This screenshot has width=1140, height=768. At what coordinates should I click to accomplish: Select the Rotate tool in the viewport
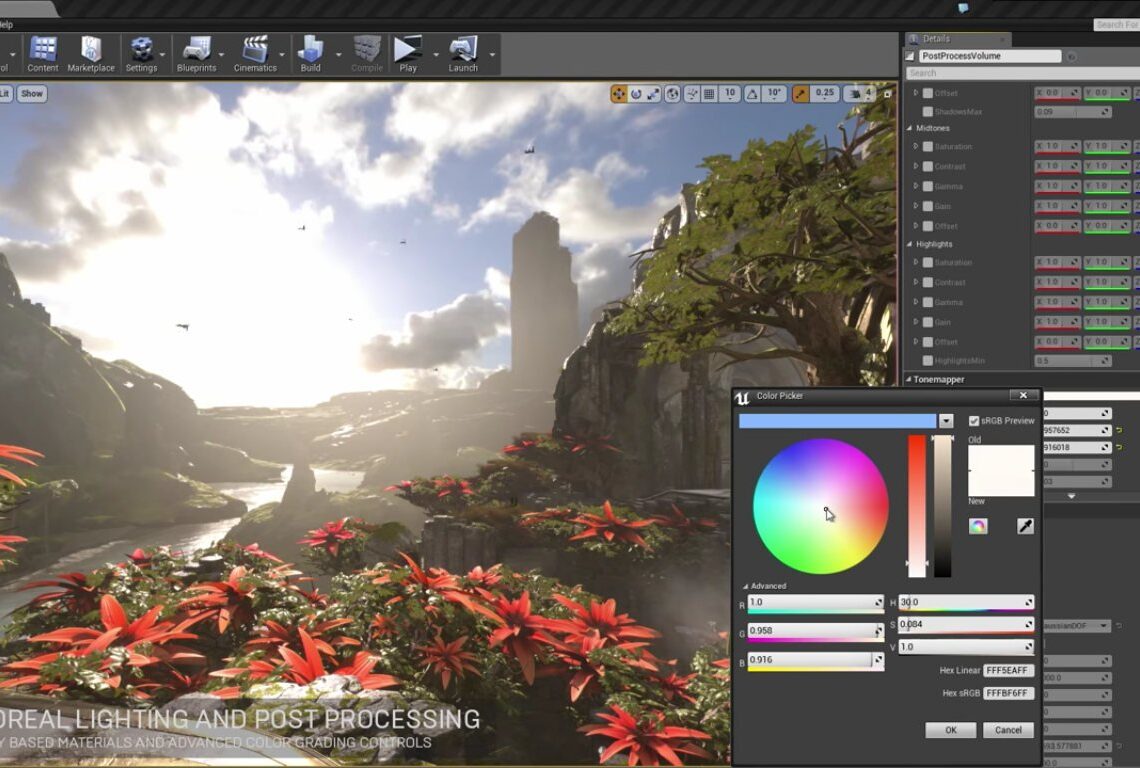tap(637, 92)
